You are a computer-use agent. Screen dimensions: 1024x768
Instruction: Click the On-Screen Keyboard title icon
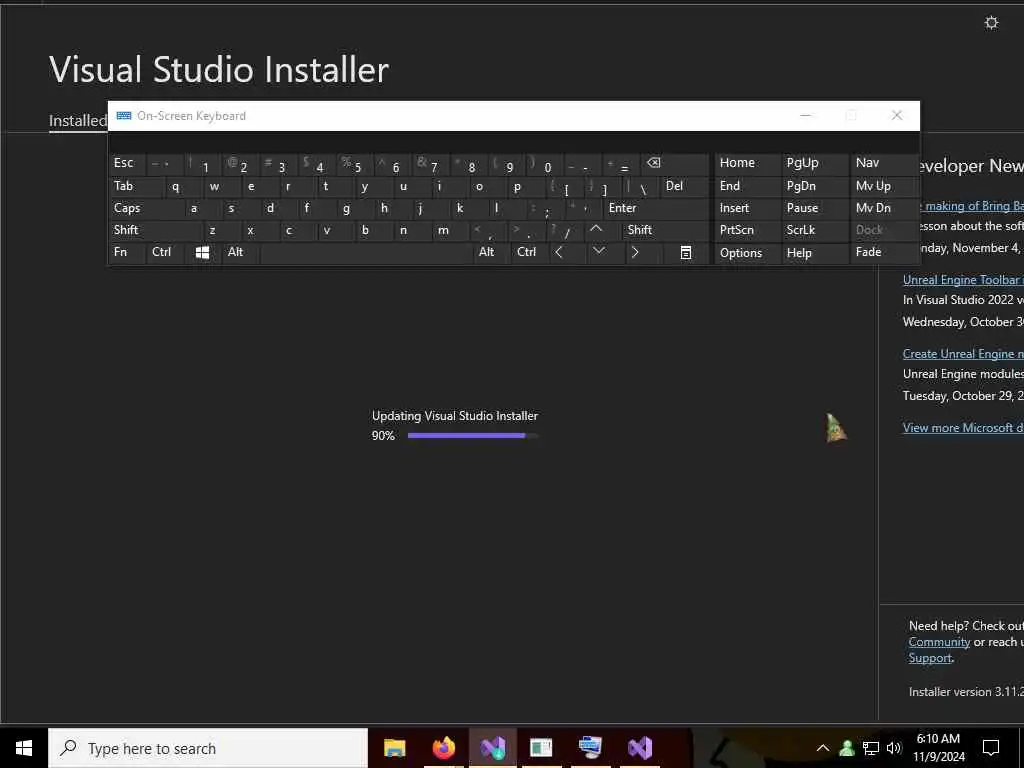123,116
